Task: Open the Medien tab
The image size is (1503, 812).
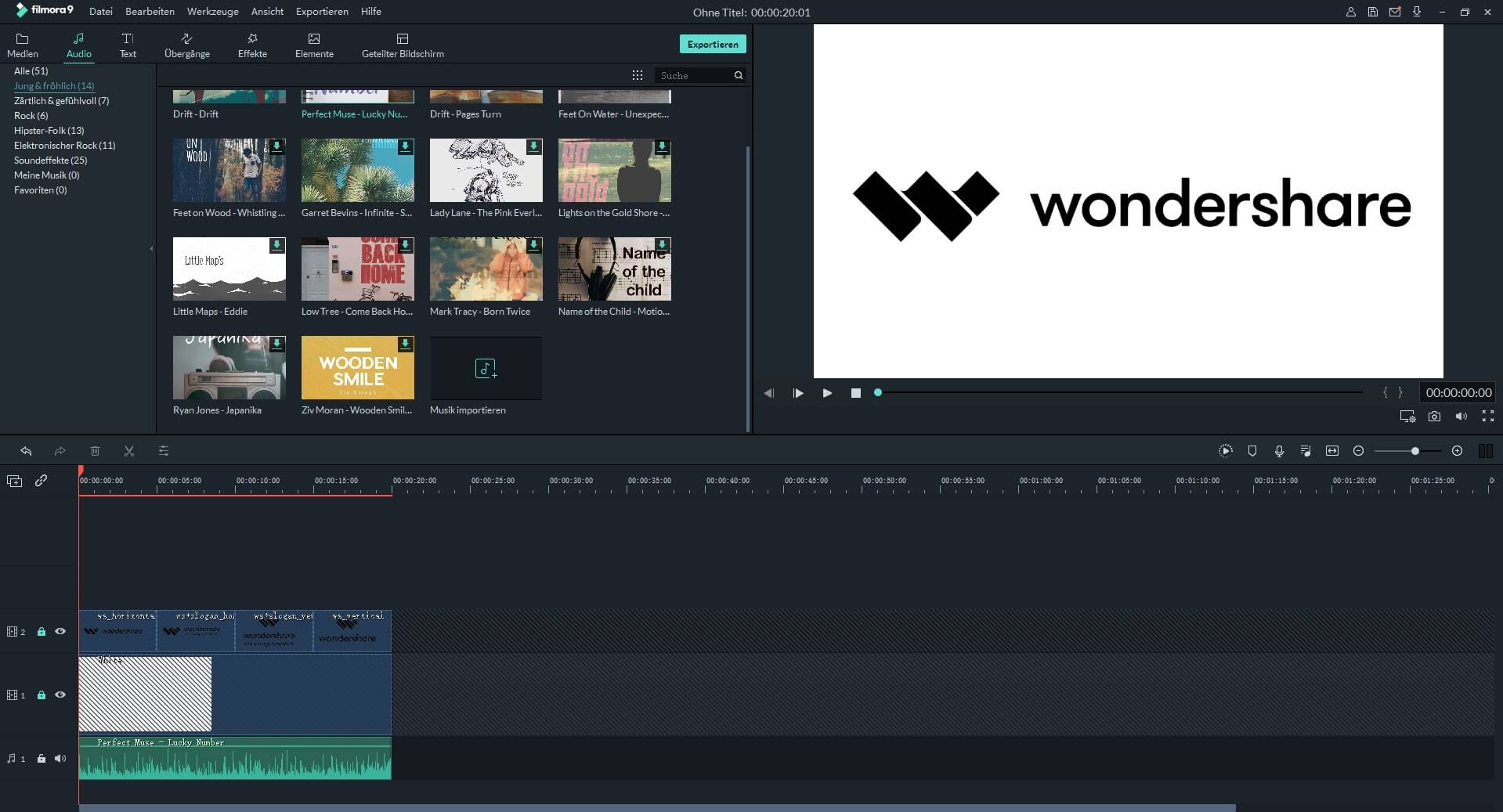Action: pos(23,45)
